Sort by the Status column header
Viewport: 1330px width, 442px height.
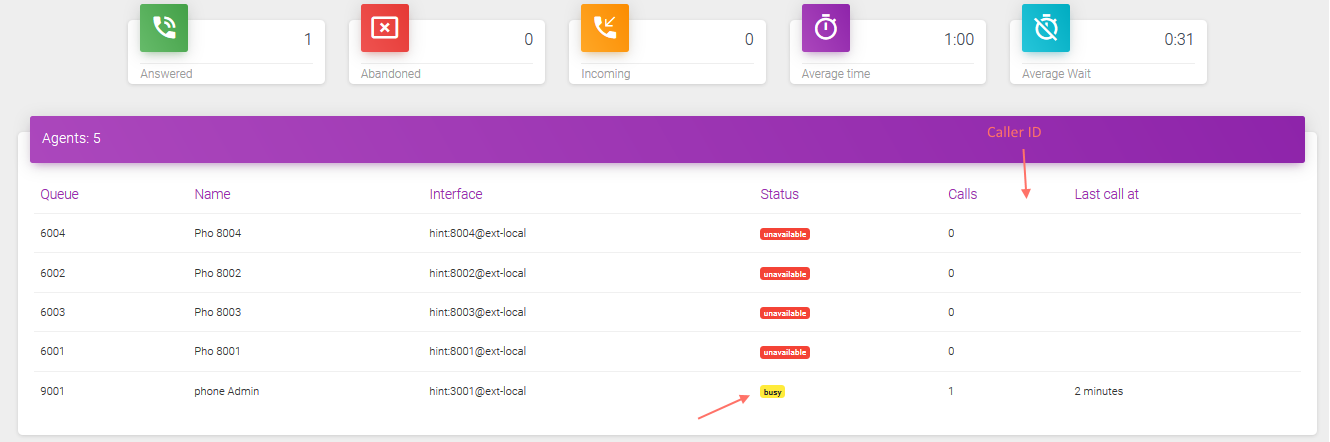[x=780, y=194]
